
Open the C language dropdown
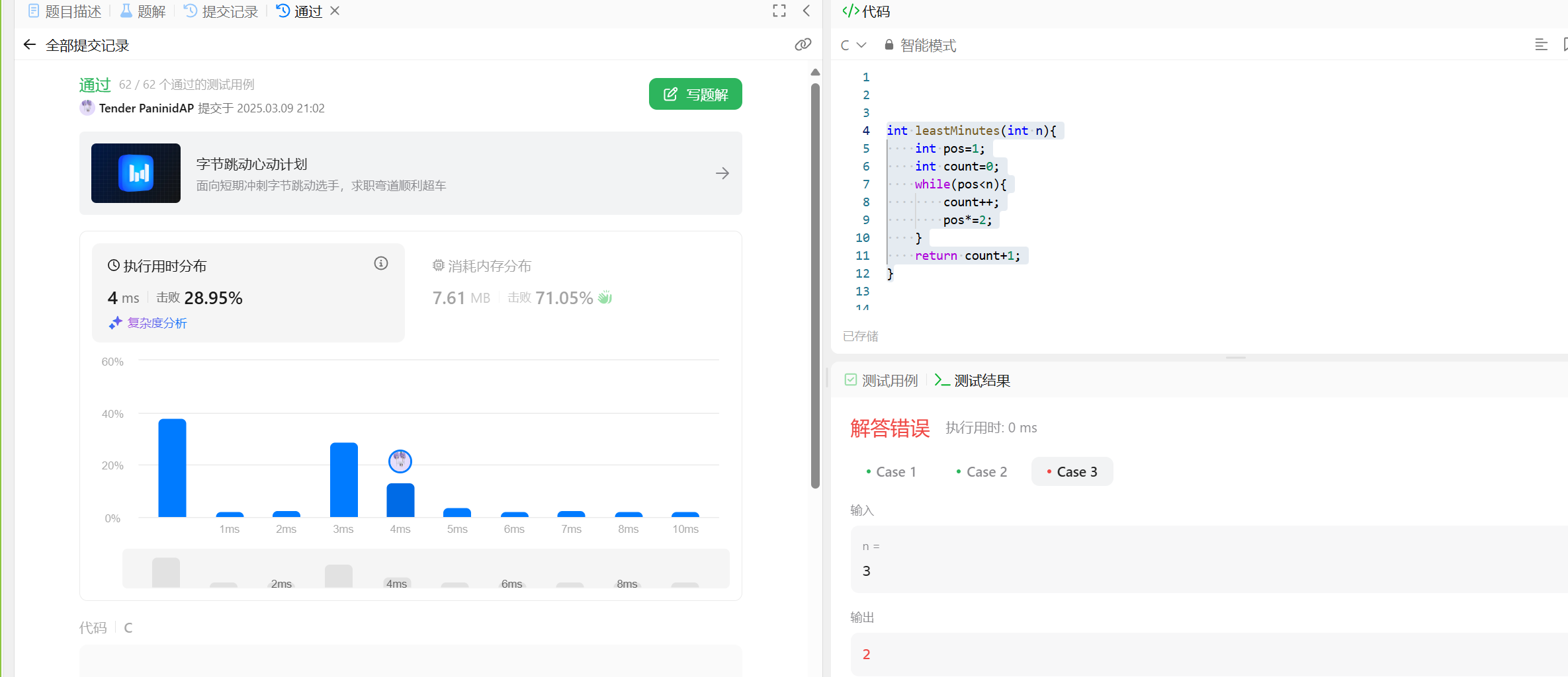click(853, 45)
